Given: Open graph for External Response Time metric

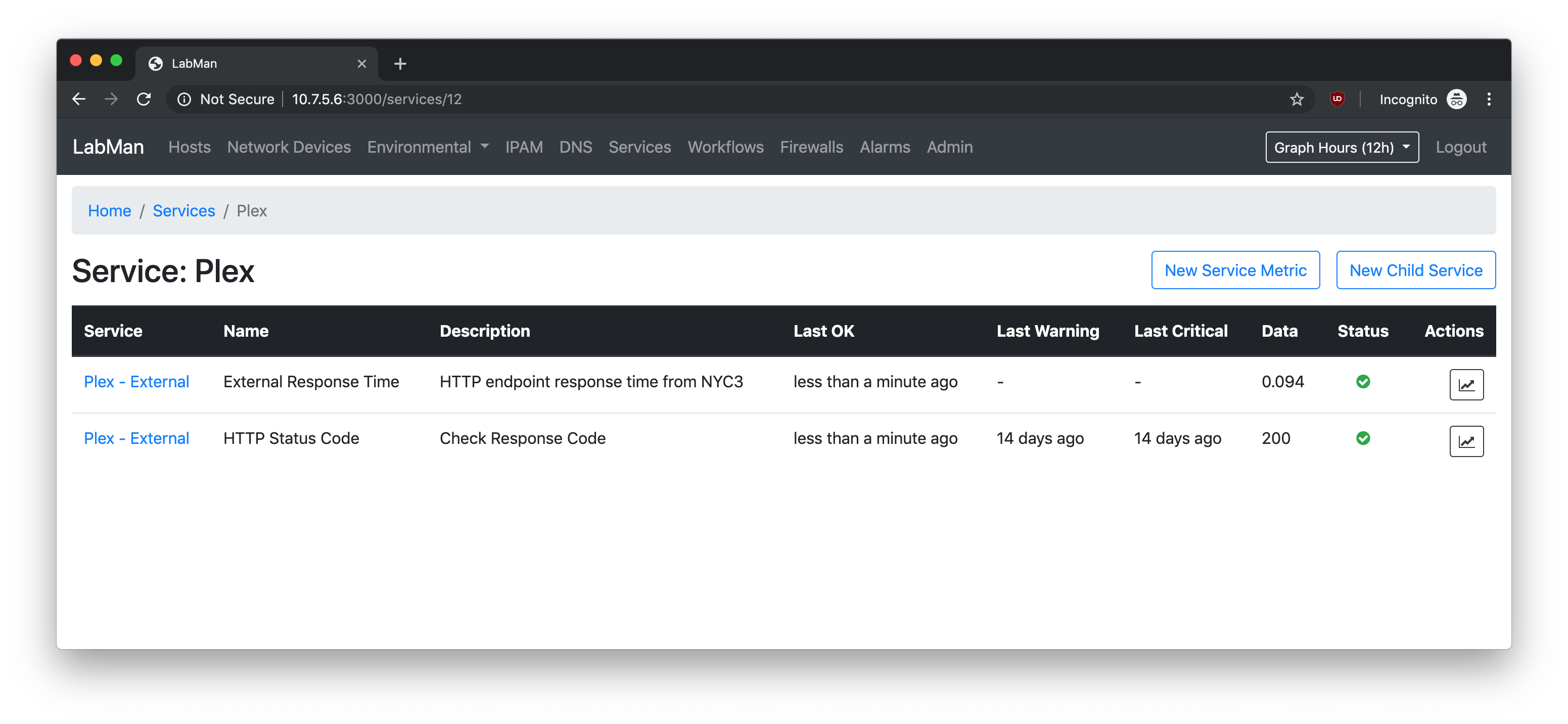Looking at the screenshot, I should click(x=1466, y=384).
